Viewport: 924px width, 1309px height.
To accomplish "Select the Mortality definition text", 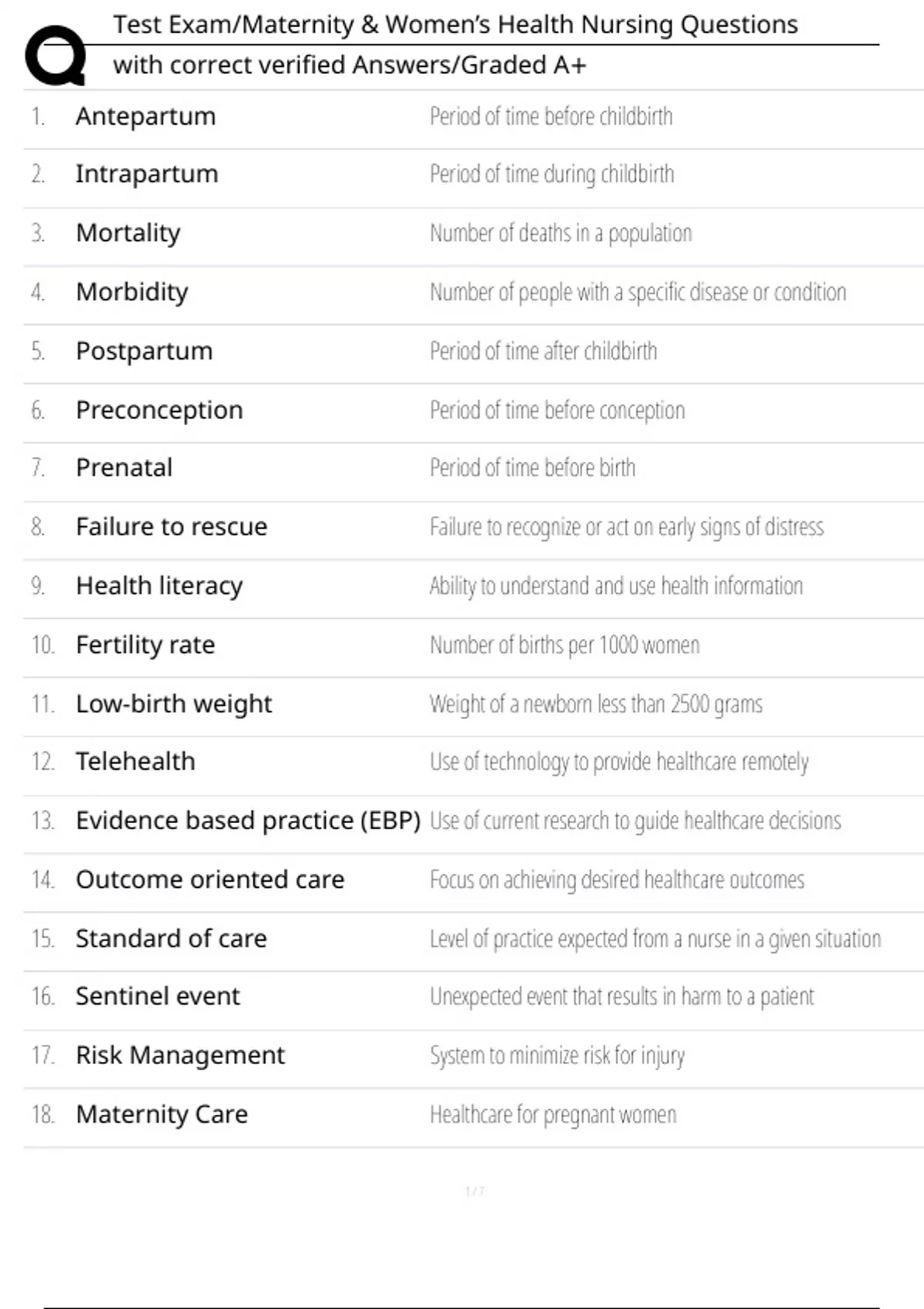I will coord(561,233).
